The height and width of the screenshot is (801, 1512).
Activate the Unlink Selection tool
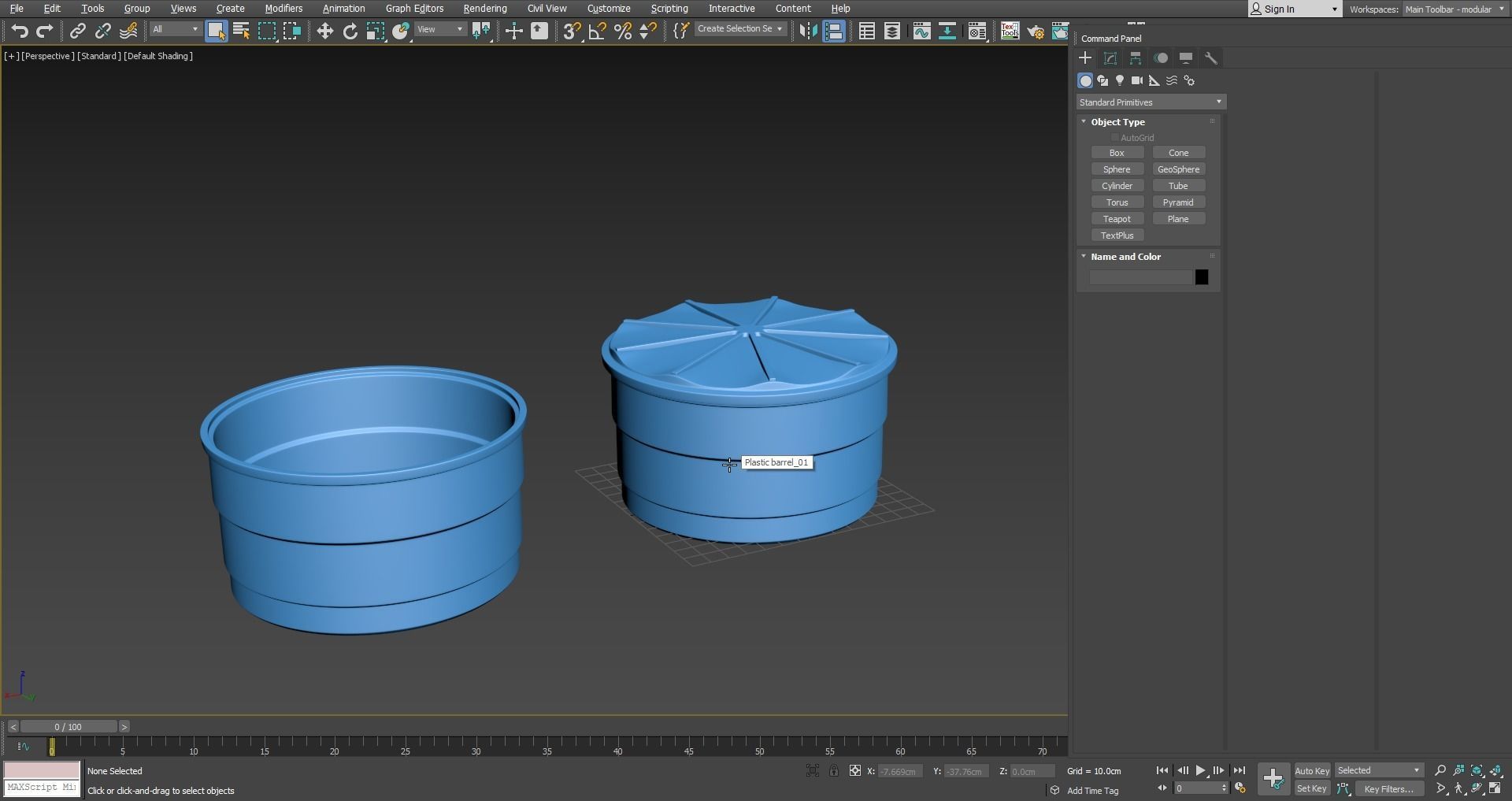click(102, 31)
